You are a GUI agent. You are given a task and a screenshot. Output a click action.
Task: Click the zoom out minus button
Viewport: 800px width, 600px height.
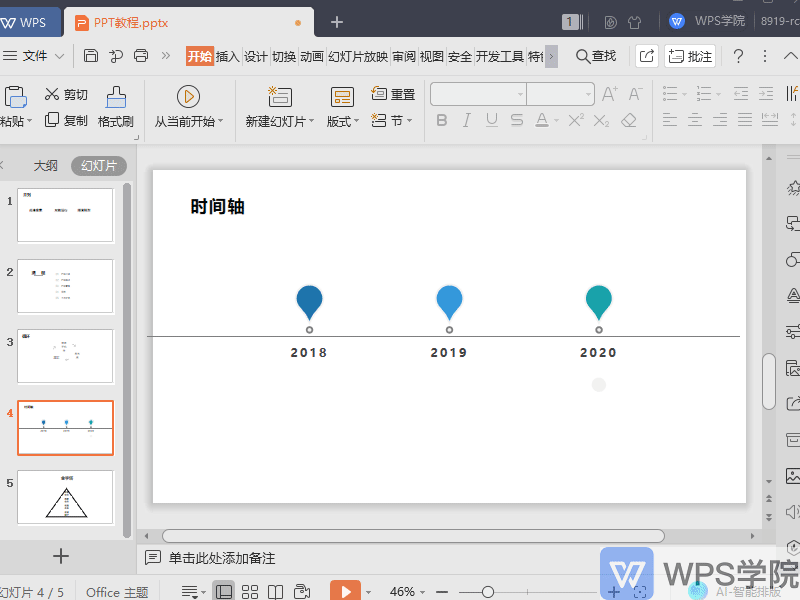(442, 592)
